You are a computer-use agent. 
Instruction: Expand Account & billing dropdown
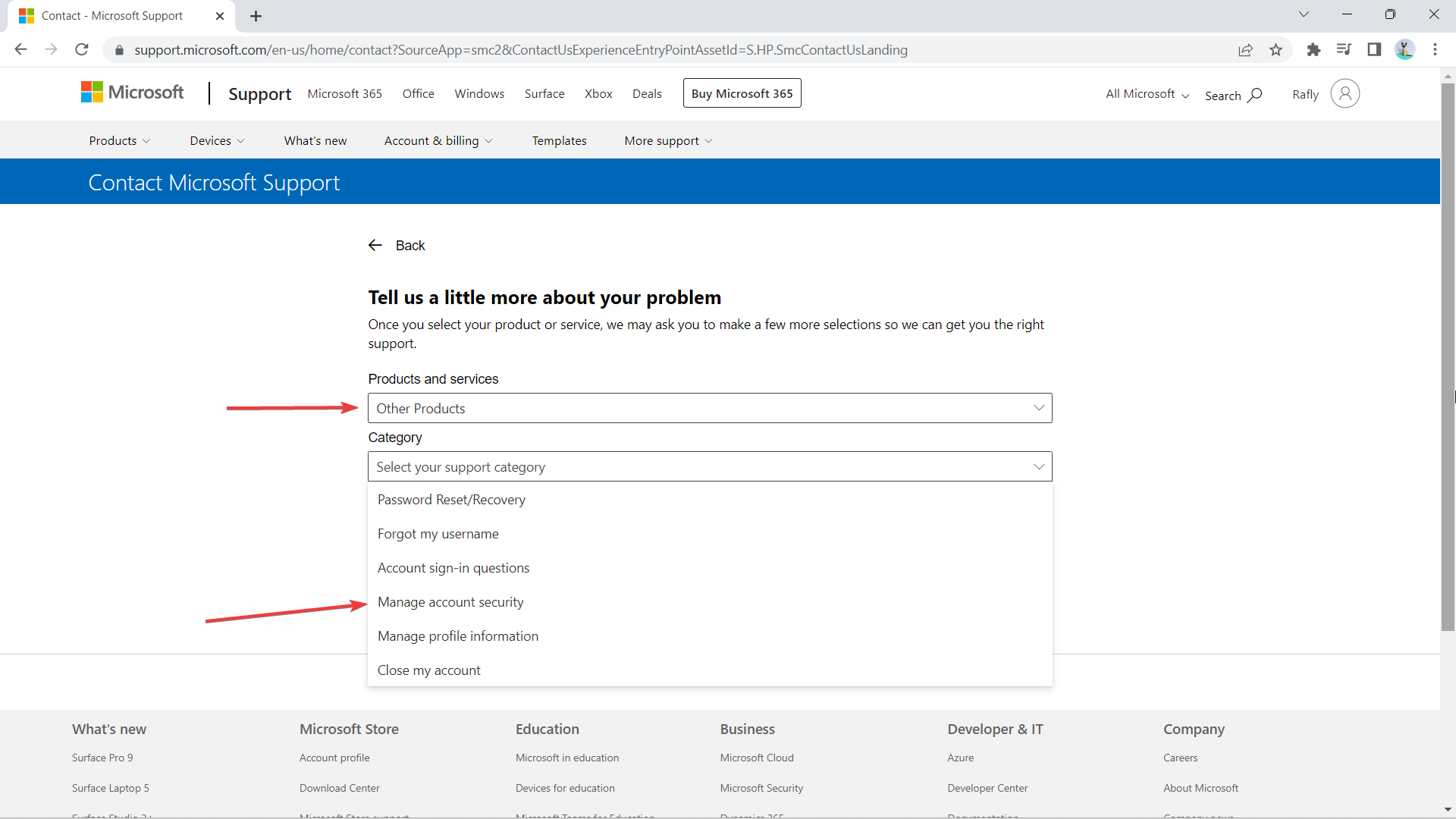[x=438, y=140]
